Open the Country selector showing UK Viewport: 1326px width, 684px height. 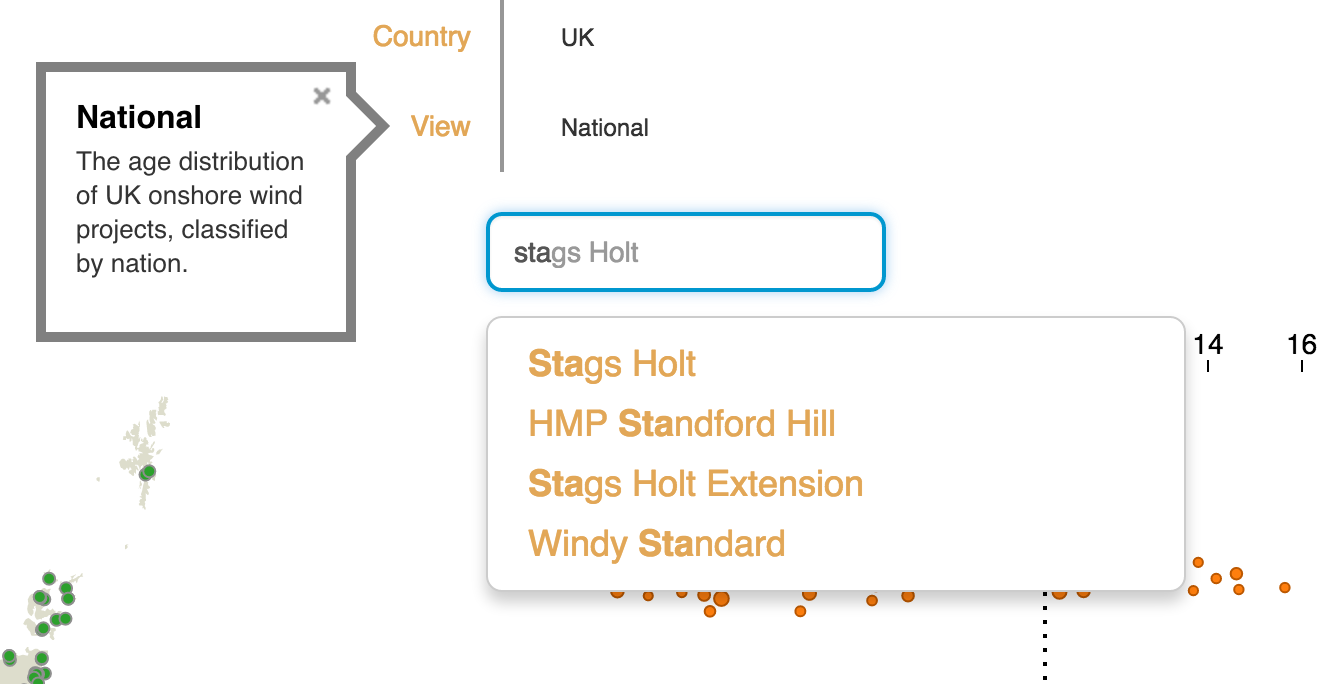click(x=578, y=38)
